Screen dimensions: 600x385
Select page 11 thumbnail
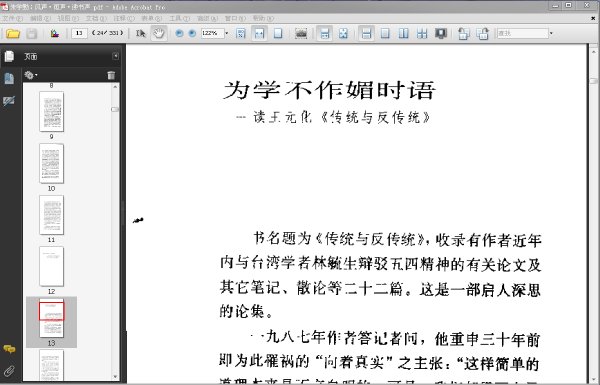(52, 215)
